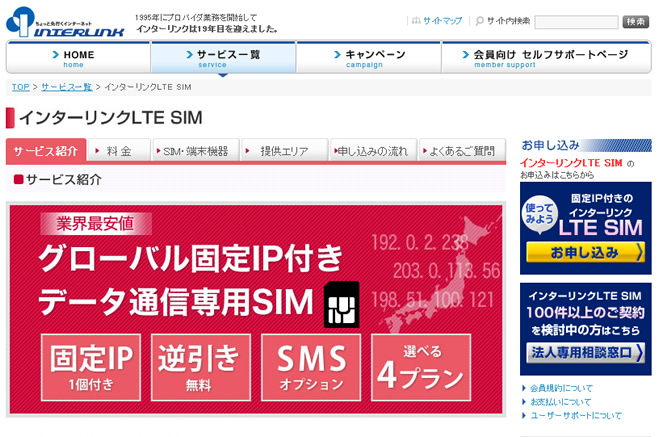
Task: Switch to the 申し込みの流れ tab
Action: (x=373, y=151)
